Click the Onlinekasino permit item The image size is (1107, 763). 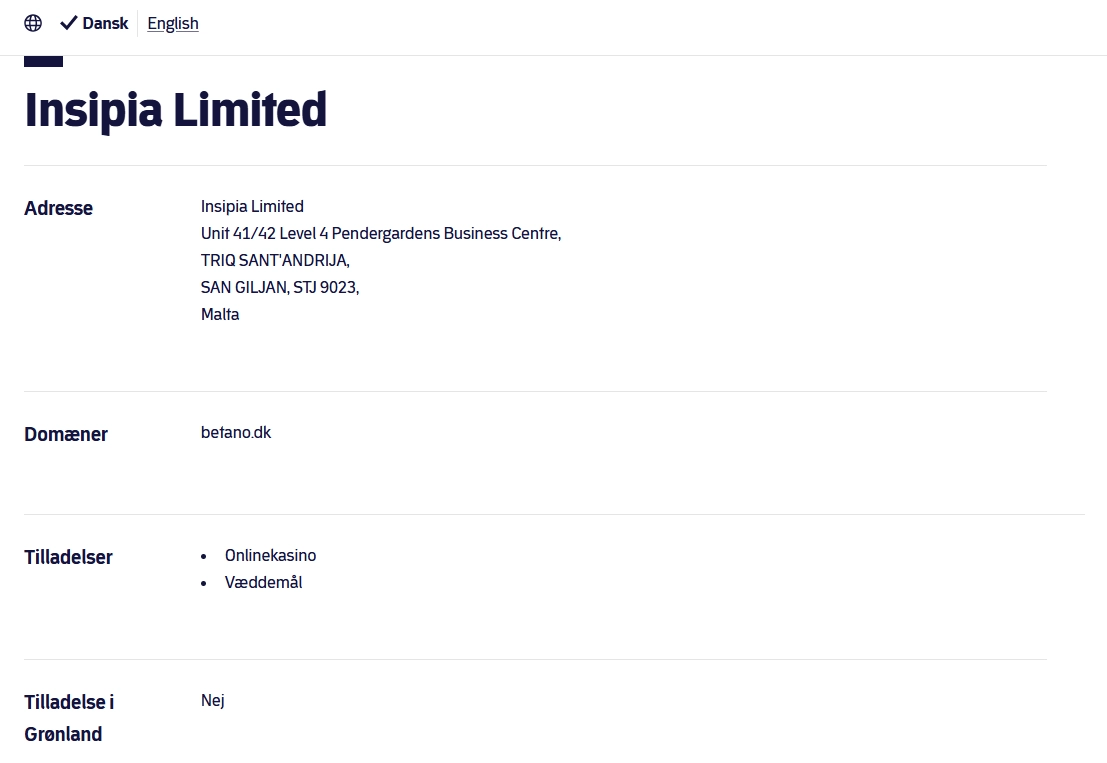pos(270,555)
